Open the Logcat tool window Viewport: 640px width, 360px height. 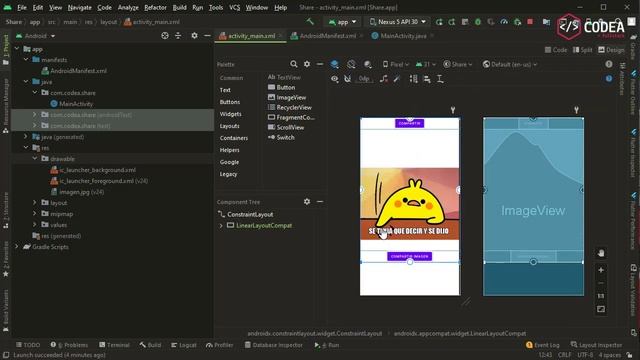click(184, 345)
